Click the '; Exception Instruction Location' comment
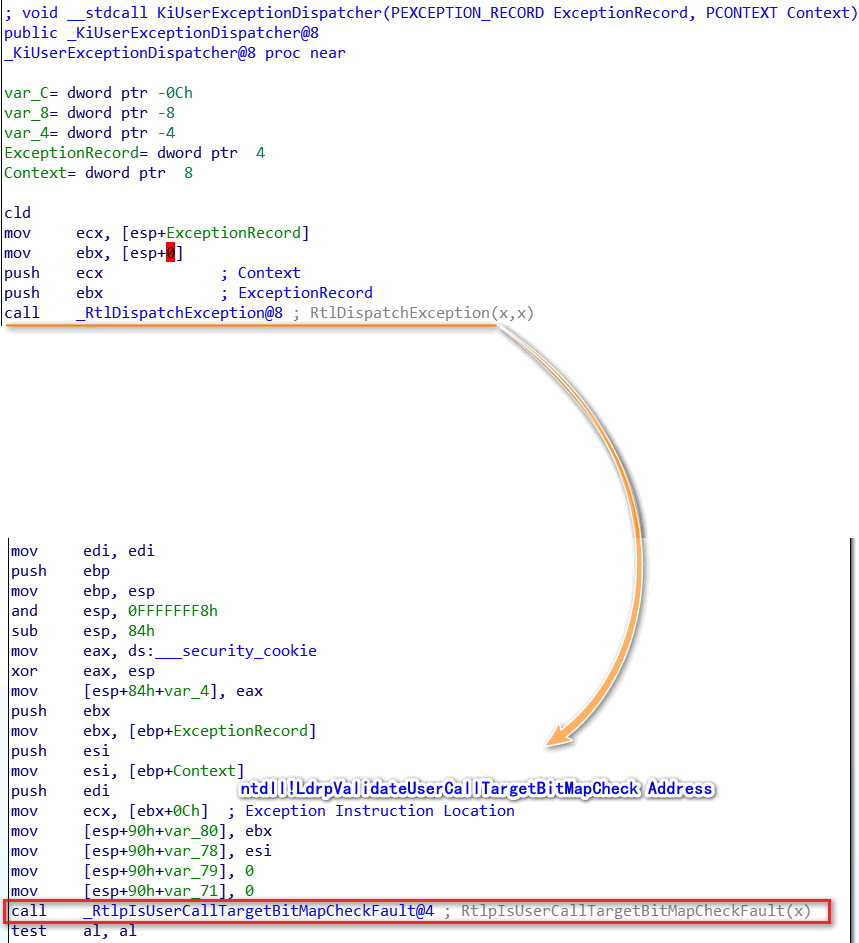The width and height of the screenshot is (859, 943). coord(371,811)
